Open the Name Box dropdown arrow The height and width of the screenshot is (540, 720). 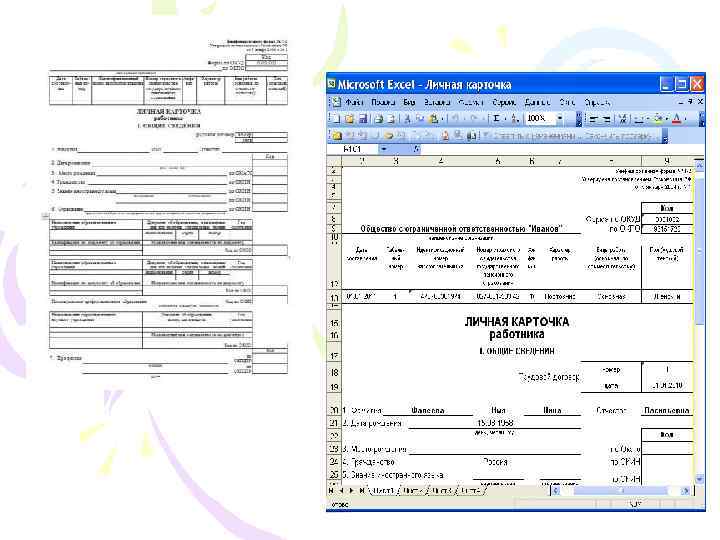[x=383, y=149]
